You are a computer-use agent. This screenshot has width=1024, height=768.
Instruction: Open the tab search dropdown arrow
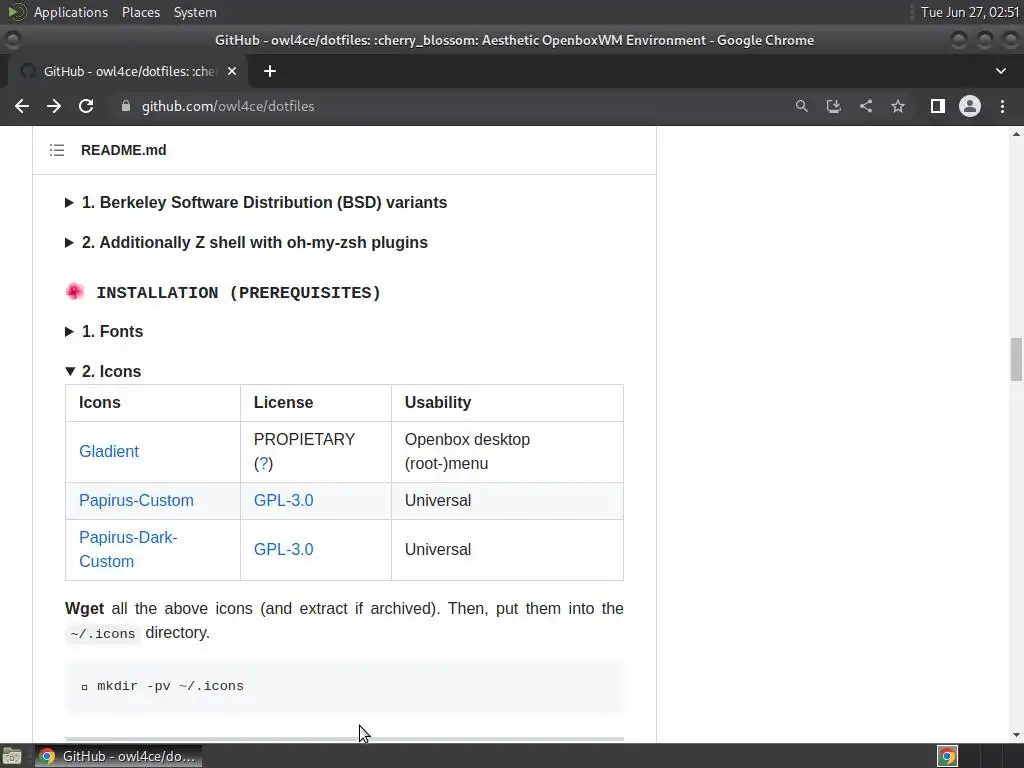[1000, 71]
